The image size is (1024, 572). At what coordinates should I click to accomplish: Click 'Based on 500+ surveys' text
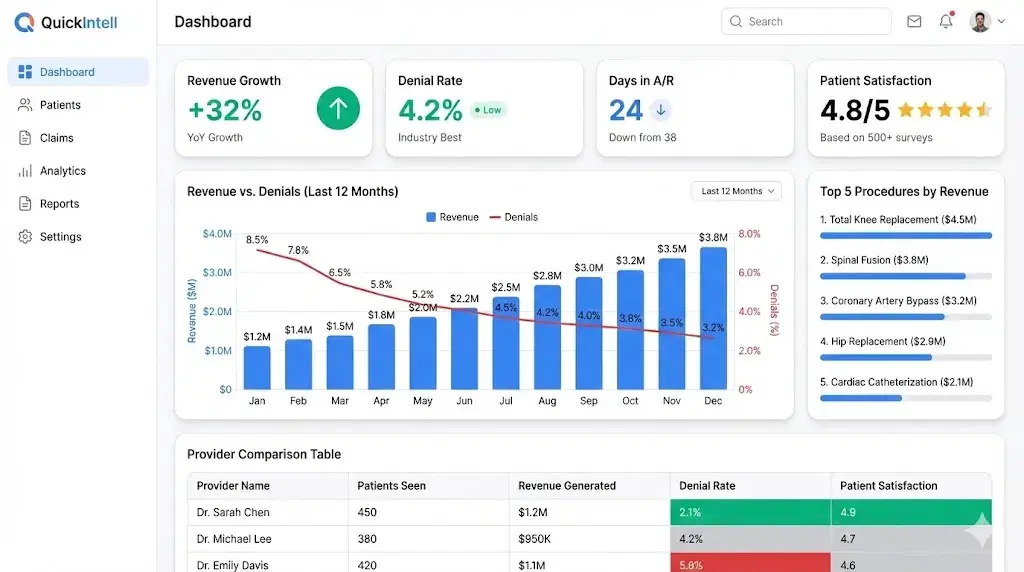(x=876, y=137)
